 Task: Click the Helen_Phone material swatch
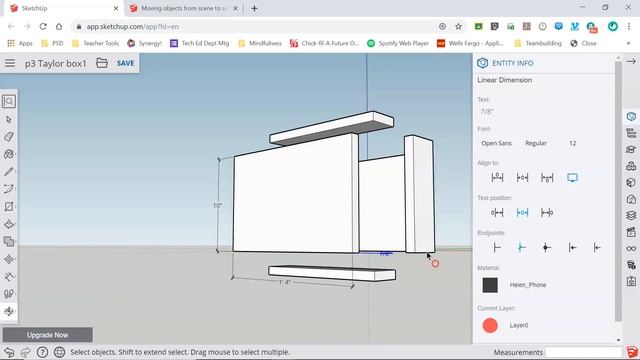(490, 285)
